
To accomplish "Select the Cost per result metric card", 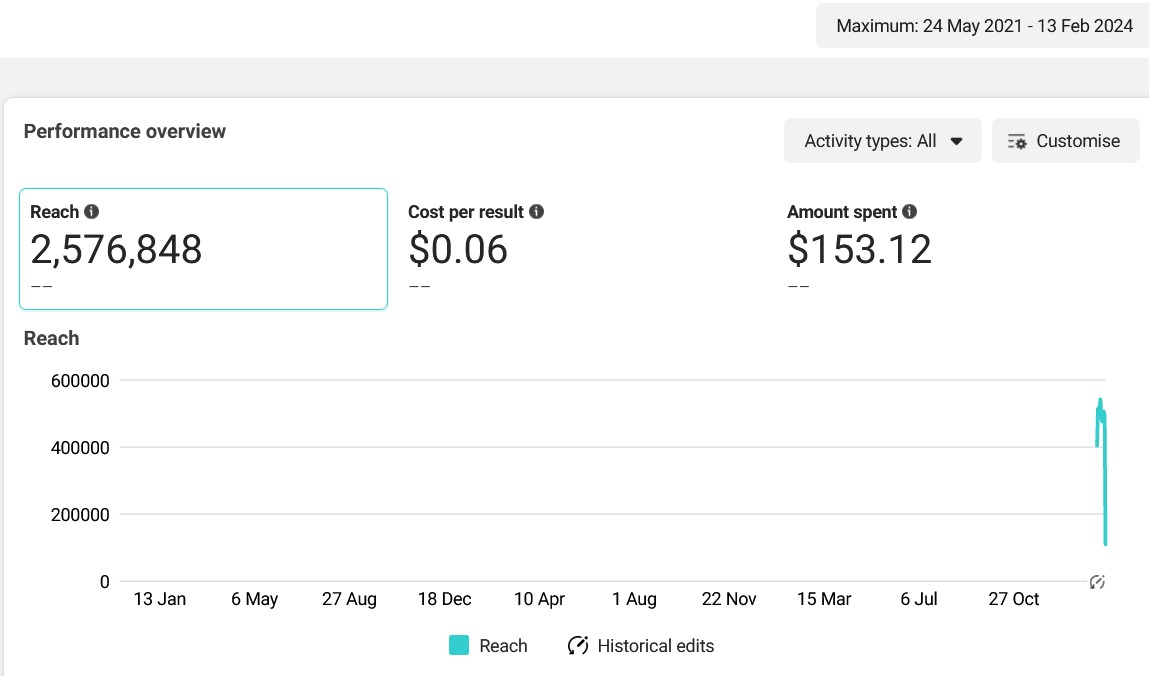I will 580,249.
